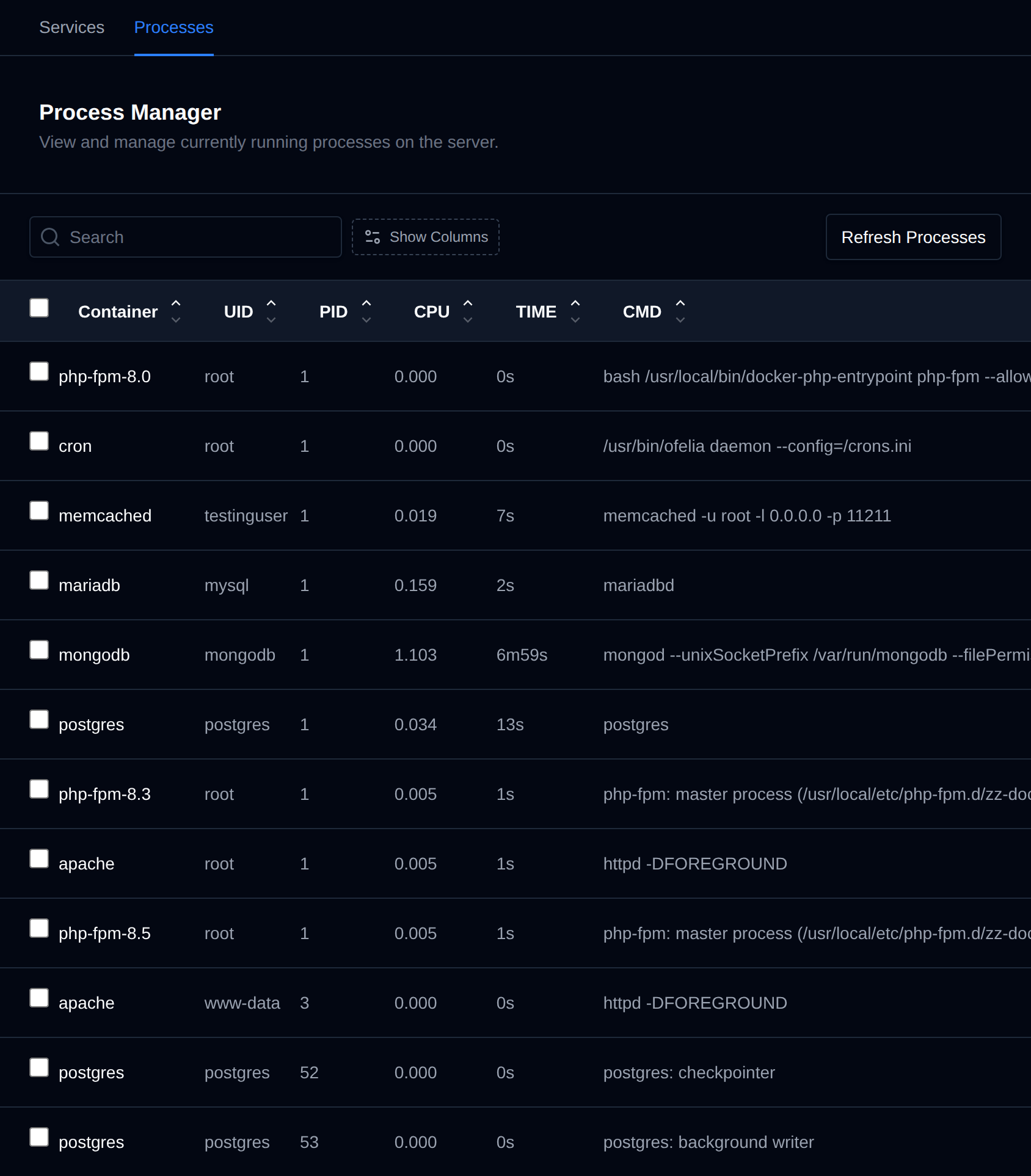
Task: Click the UID column header label
Action: point(238,312)
